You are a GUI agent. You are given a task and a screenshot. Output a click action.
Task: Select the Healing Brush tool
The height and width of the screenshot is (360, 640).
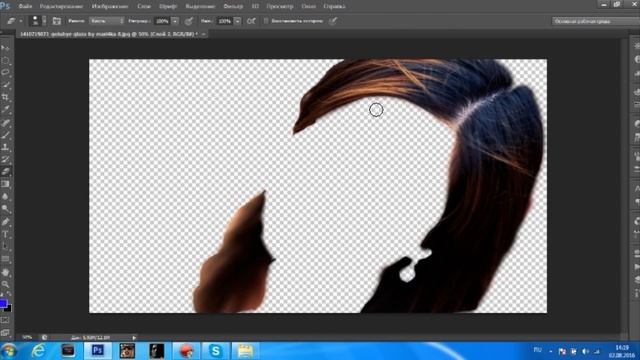click(x=5, y=122)
